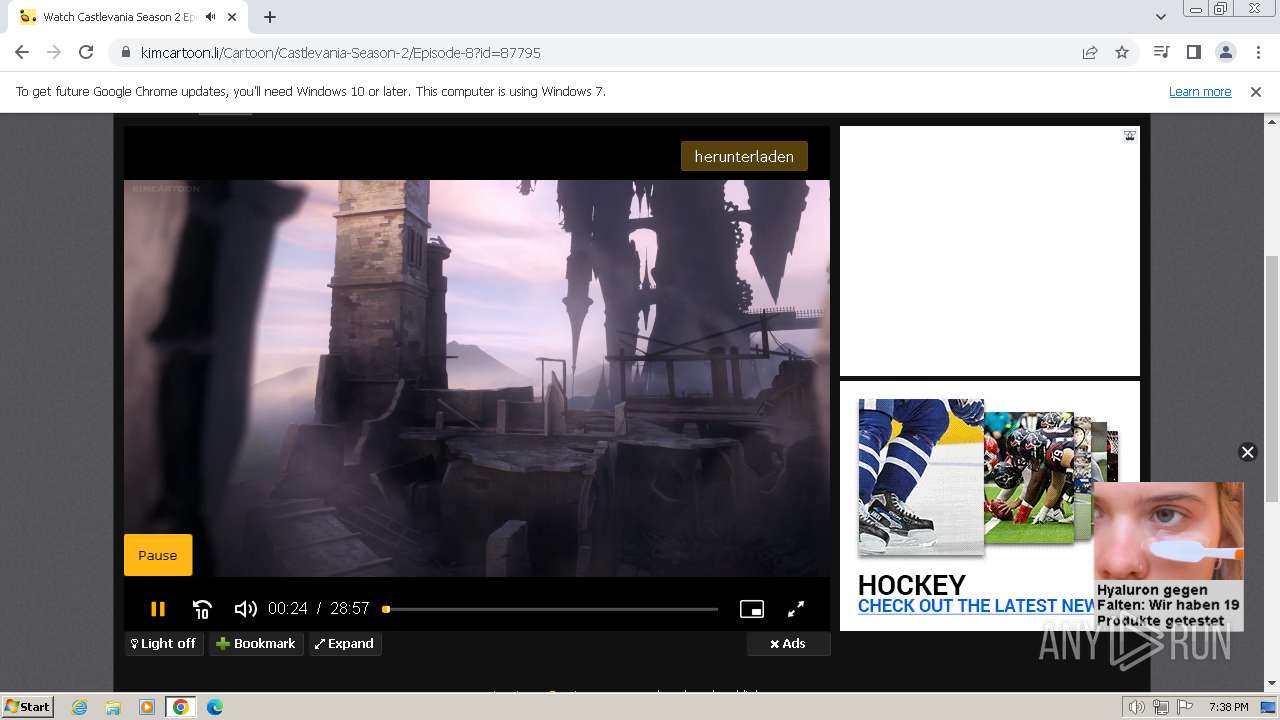Screen dimensions: 1280x720
Task: Open the Chrome profile avatar
Action: 1225,52
